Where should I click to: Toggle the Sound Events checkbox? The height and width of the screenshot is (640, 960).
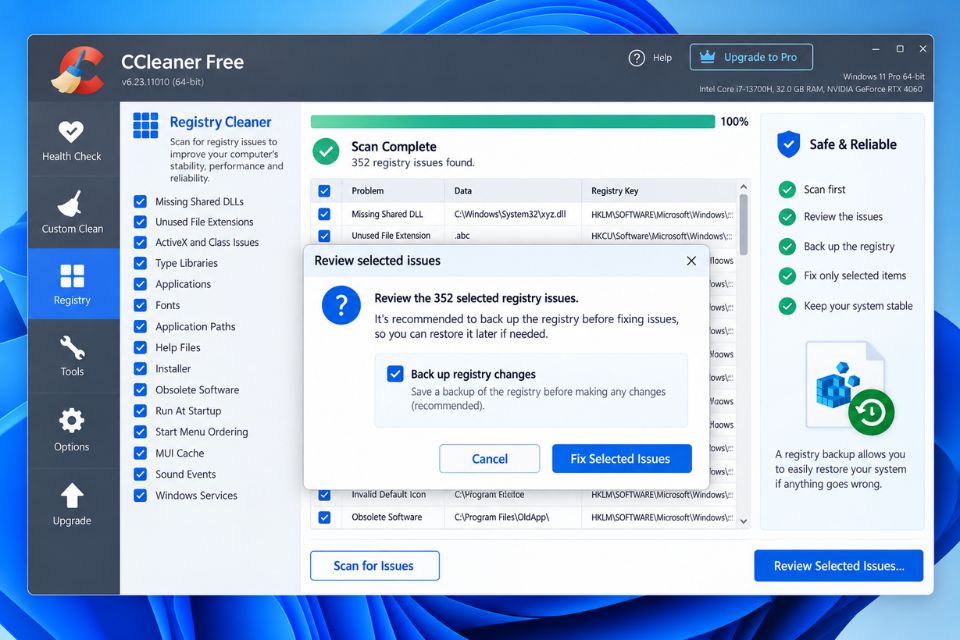click(x=140, y=474)
